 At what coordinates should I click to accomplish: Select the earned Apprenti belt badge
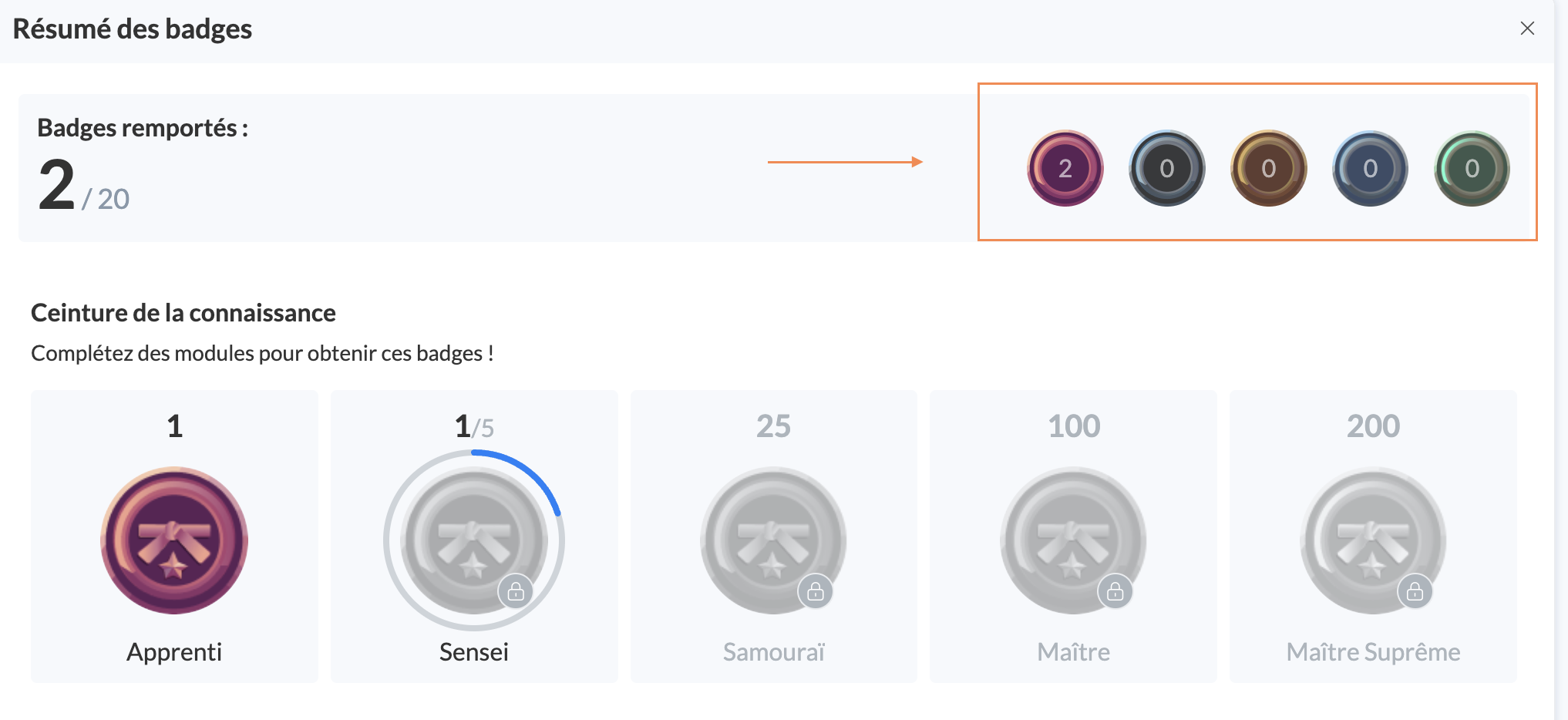click(174, 540)
